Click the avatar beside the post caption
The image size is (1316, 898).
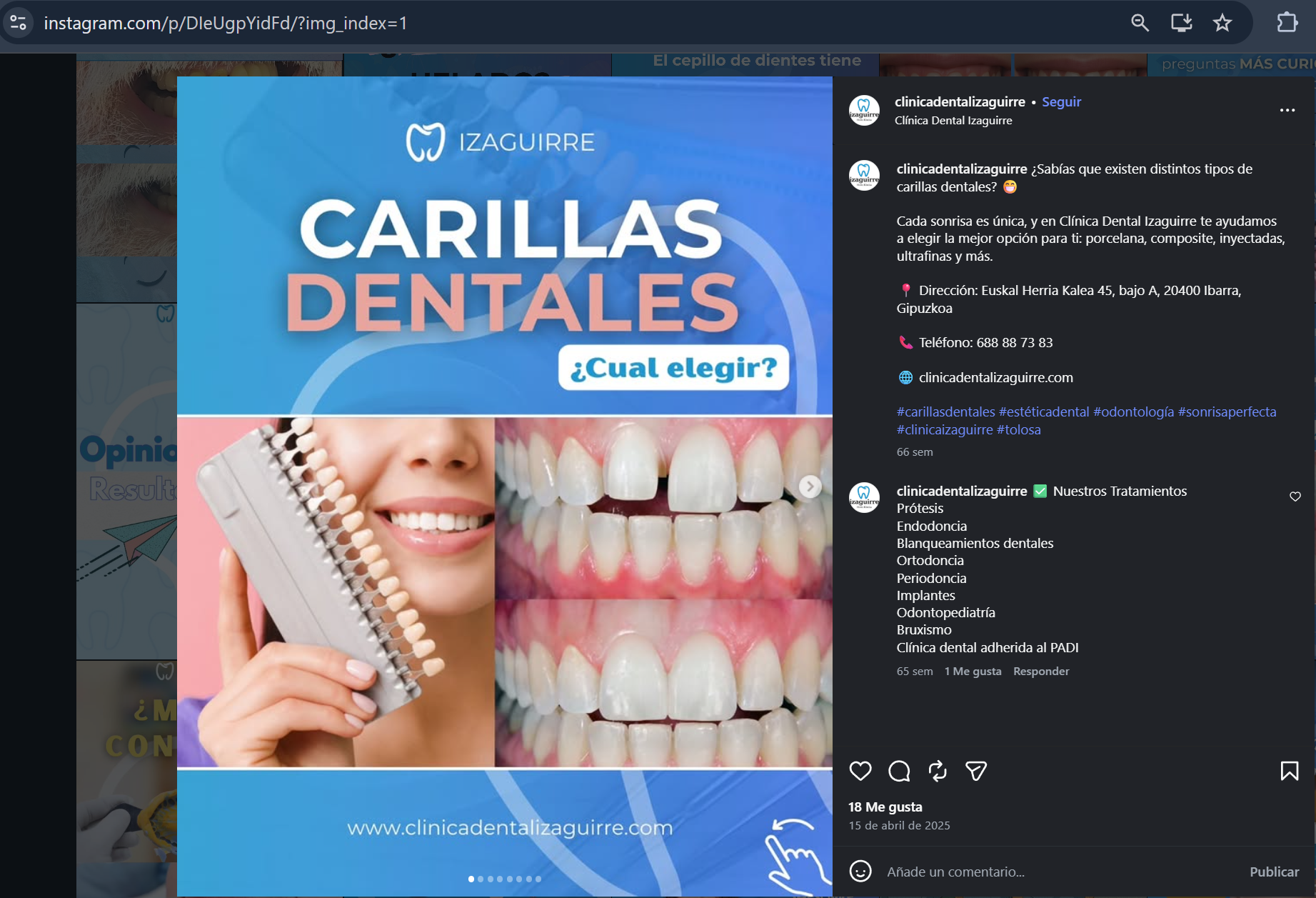864,176
